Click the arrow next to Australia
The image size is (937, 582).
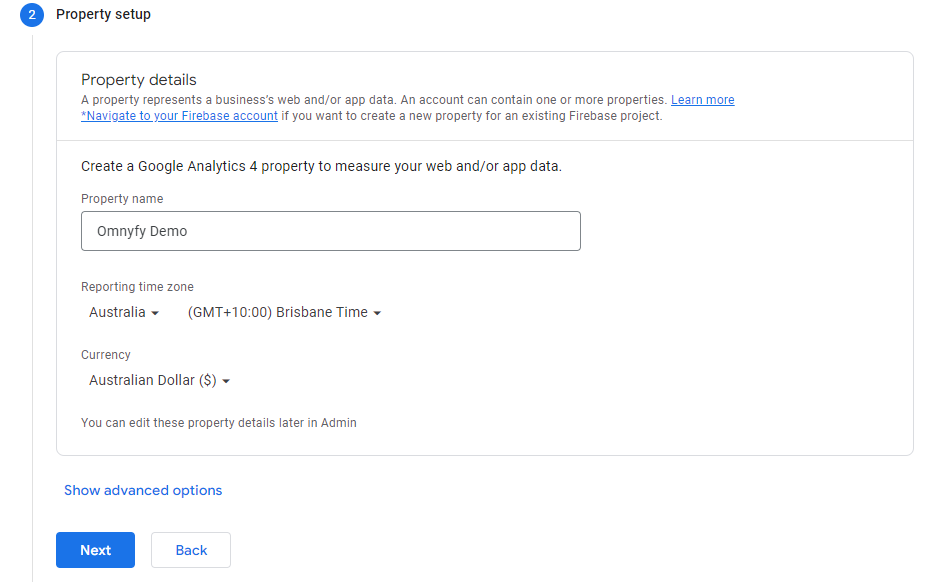(155, 313)
